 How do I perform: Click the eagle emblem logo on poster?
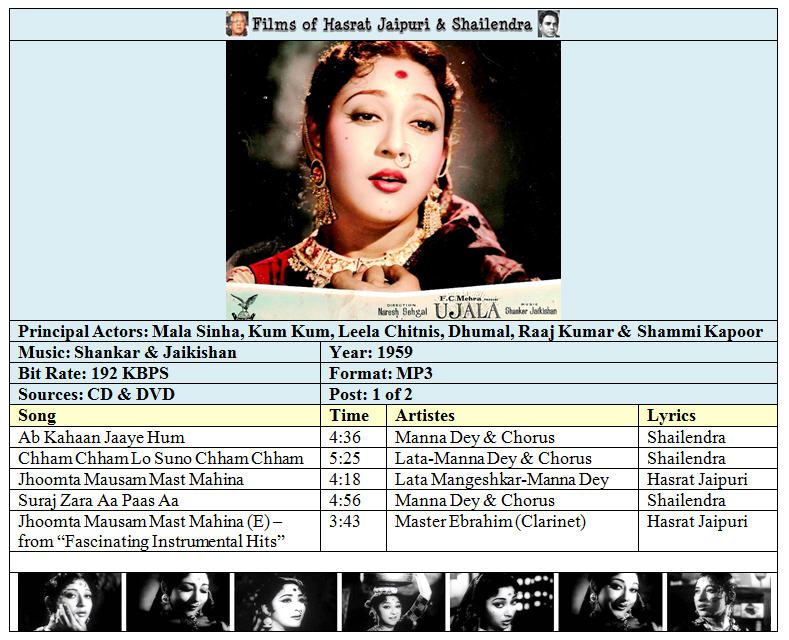click(244, 306)
